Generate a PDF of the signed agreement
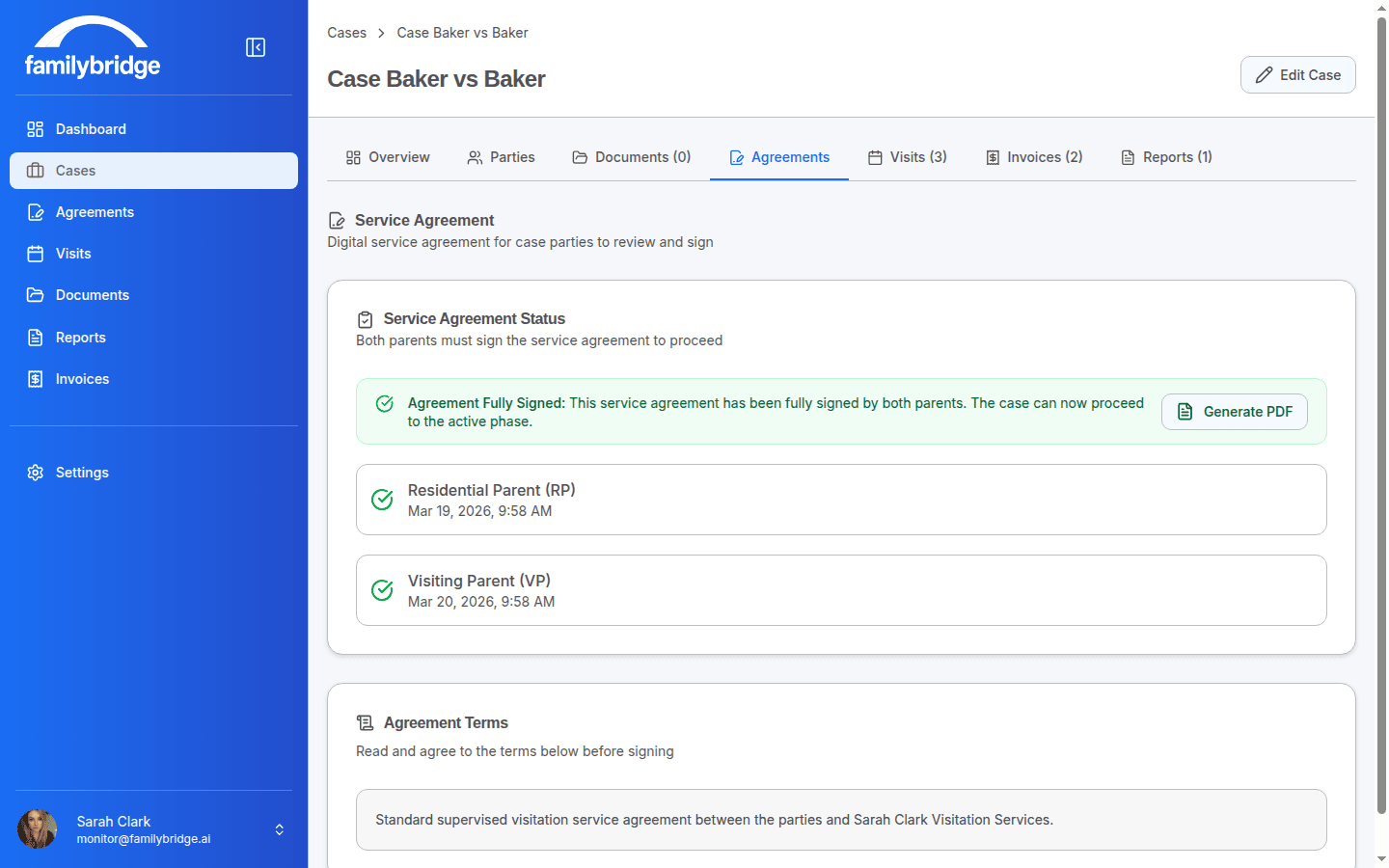This screenshot has width=1389, height=868. 1234,412
